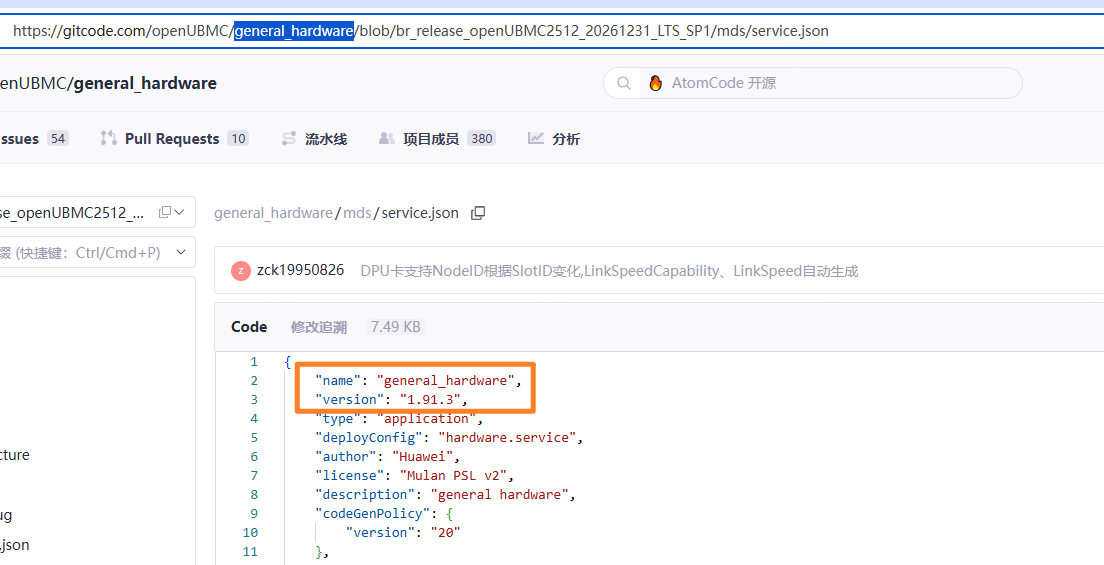Click the zck19950826 author avatar

[x=240, y=271]
